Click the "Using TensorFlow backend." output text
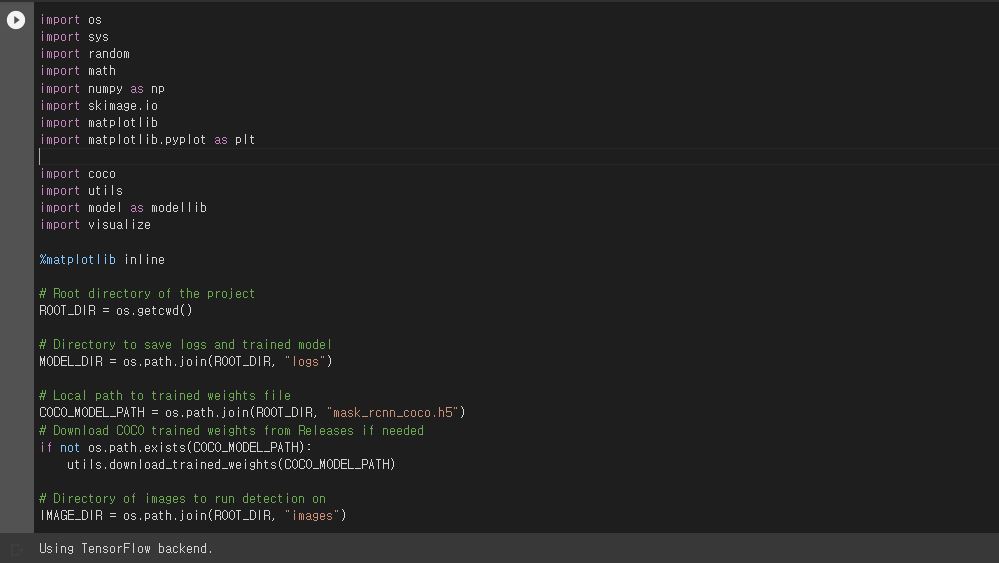The image size is (999, 563). pos(126,548)
